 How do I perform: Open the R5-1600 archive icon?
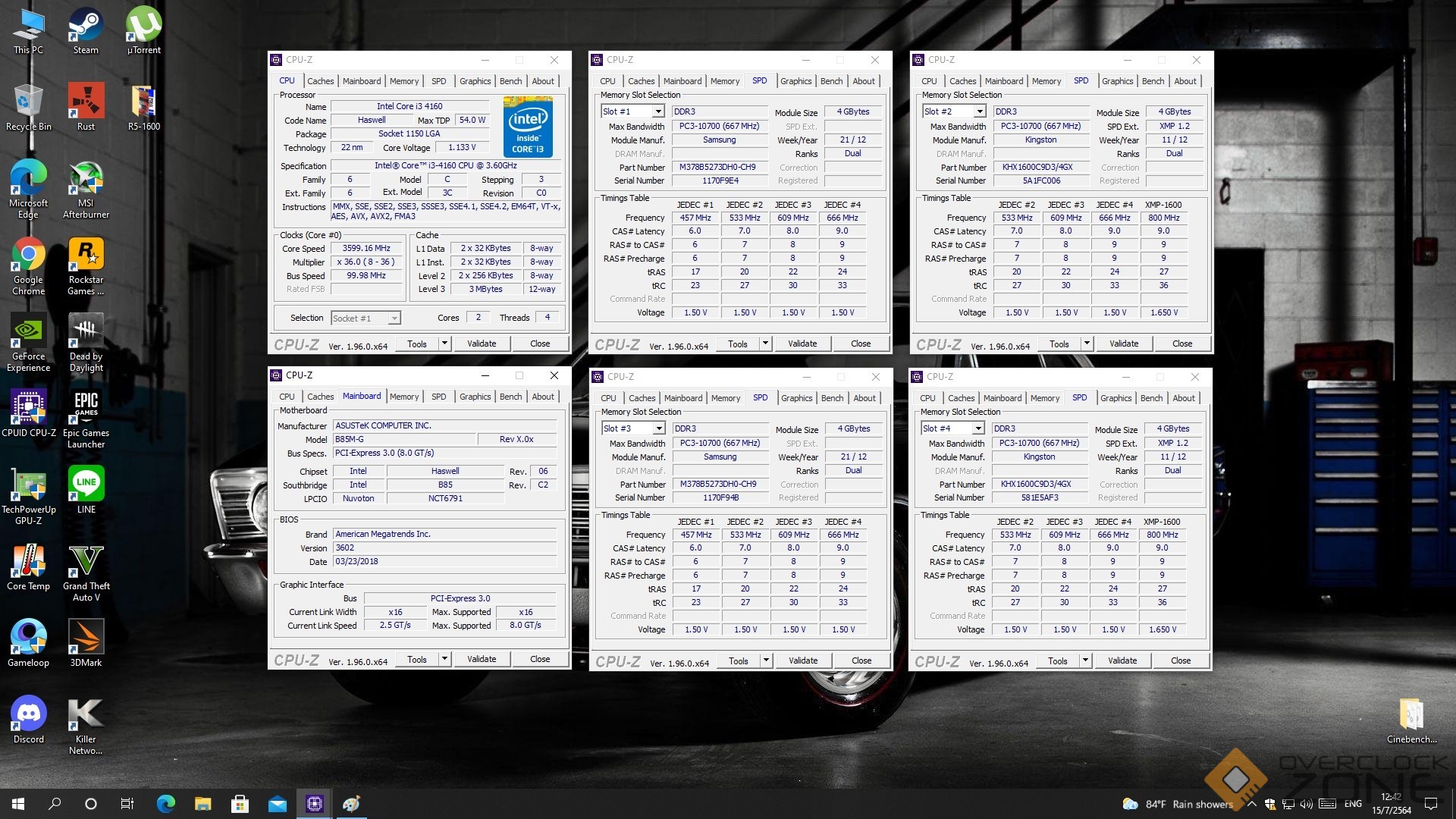[x=143, y=107]
